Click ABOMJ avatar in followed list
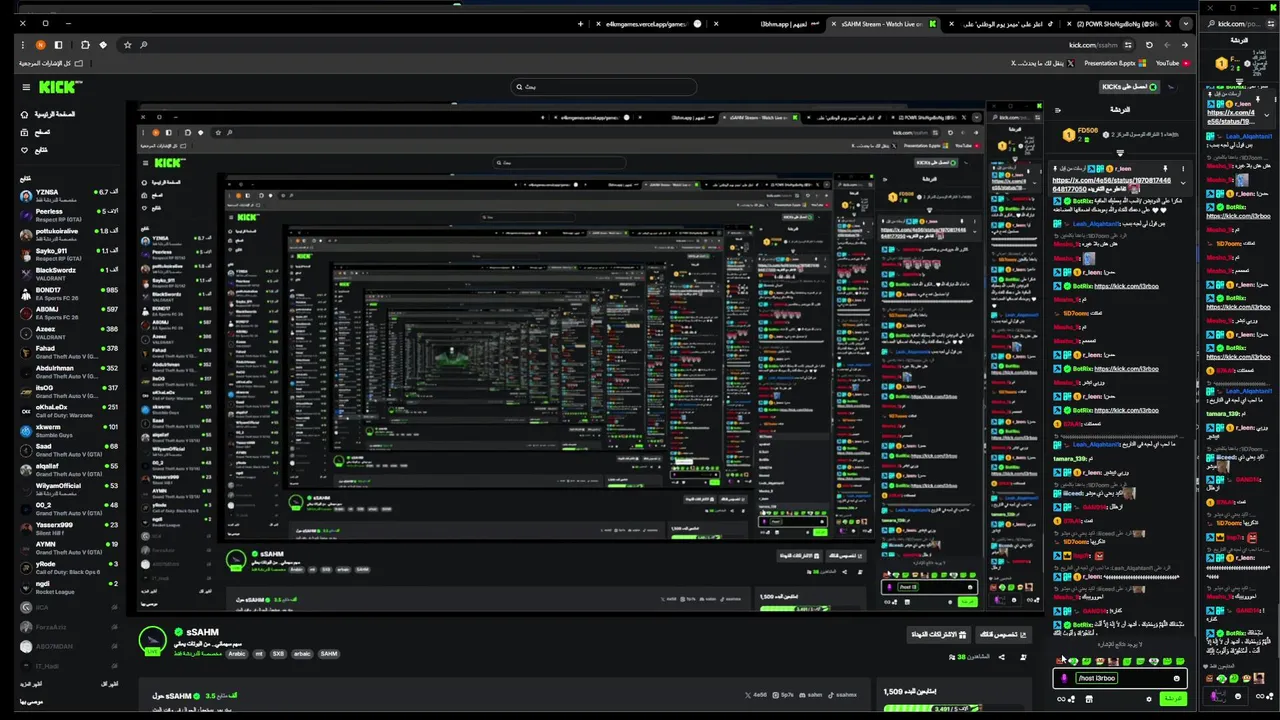 click(26, 313)
